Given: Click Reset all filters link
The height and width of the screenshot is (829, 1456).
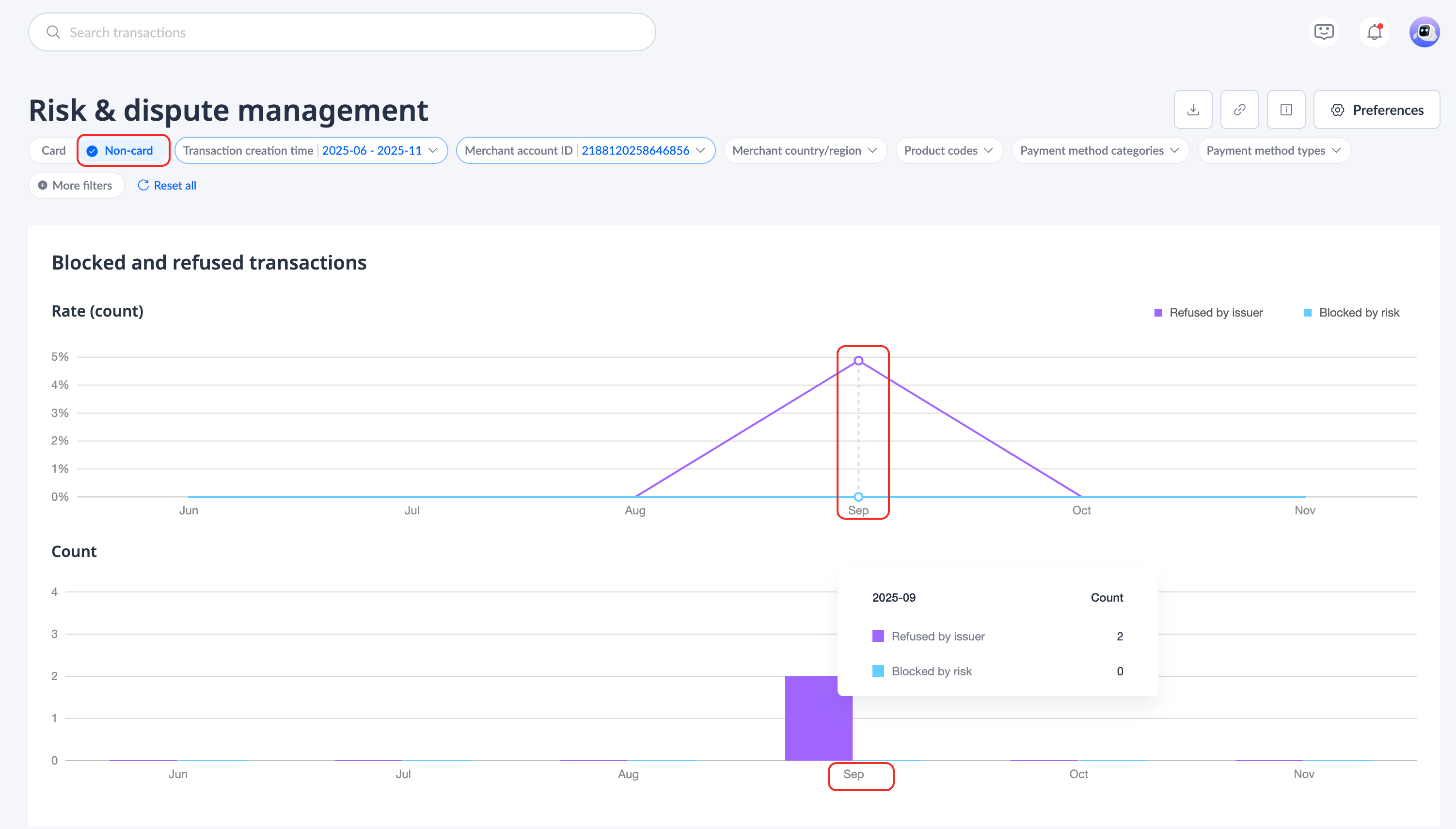Looking at the screenshot, I should (167, 186).
